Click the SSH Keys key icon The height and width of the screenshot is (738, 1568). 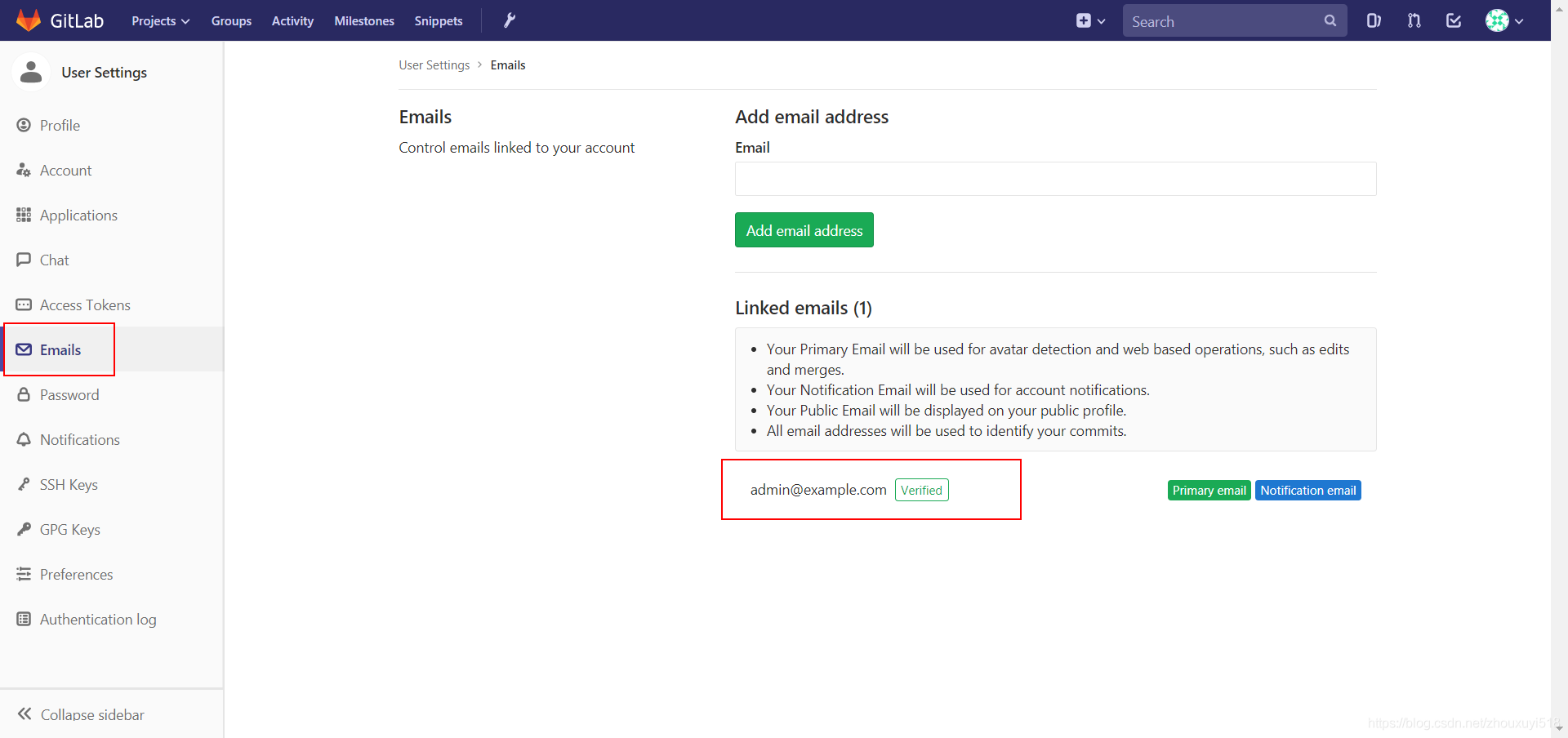[x=24, y=484]
